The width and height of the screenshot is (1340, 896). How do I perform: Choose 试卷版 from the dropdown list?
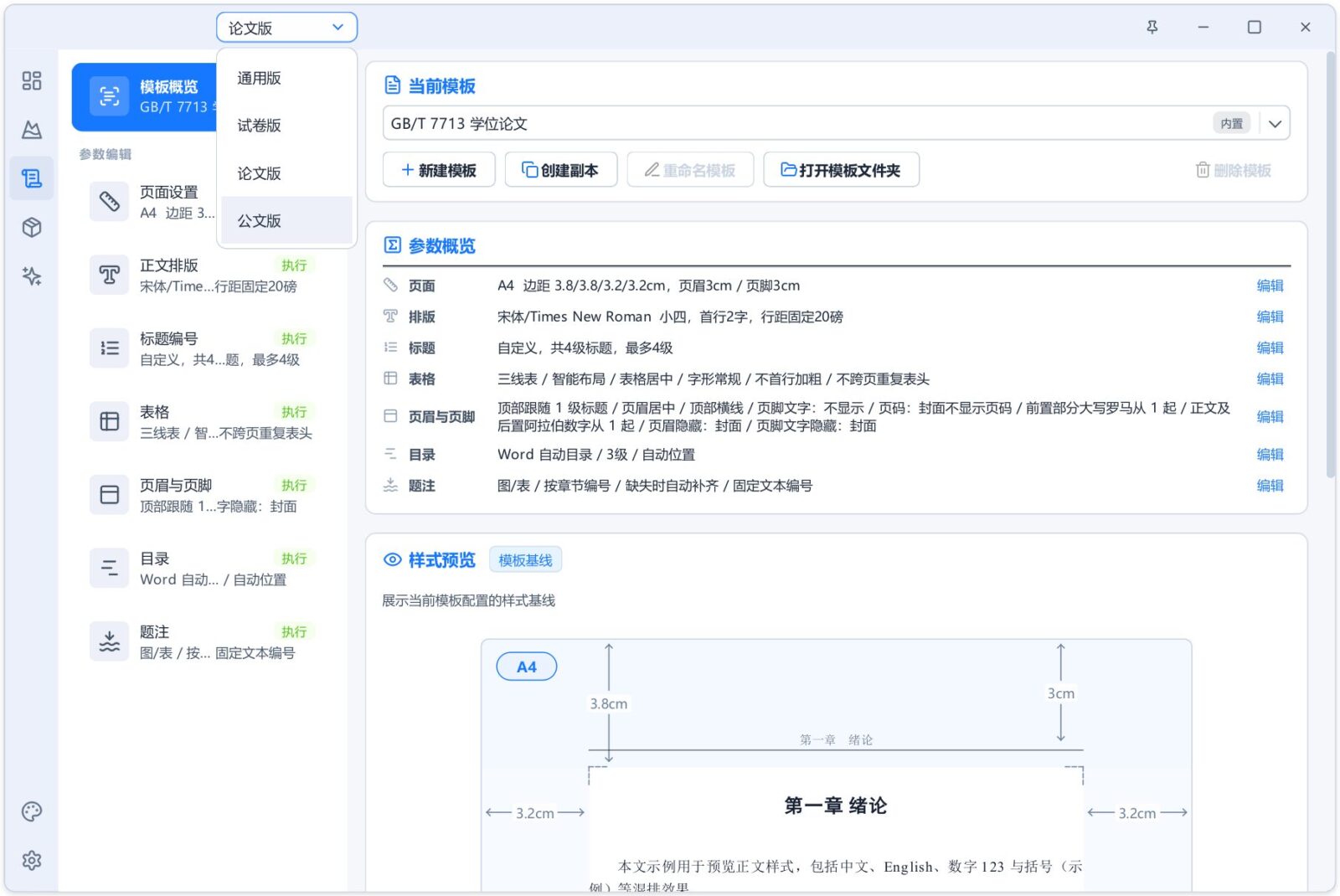(286, 126)
